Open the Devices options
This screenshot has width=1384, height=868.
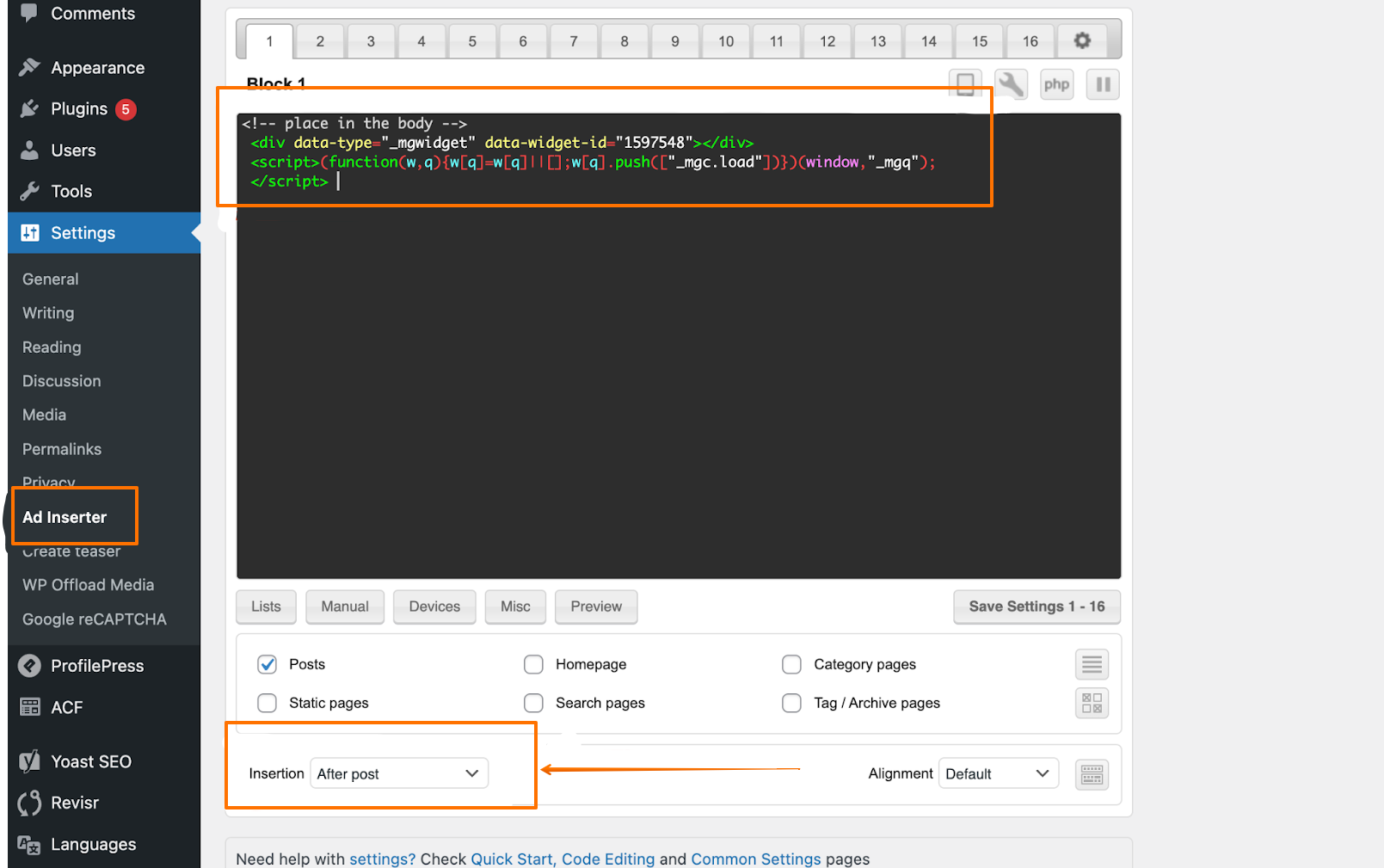point(434,606)
